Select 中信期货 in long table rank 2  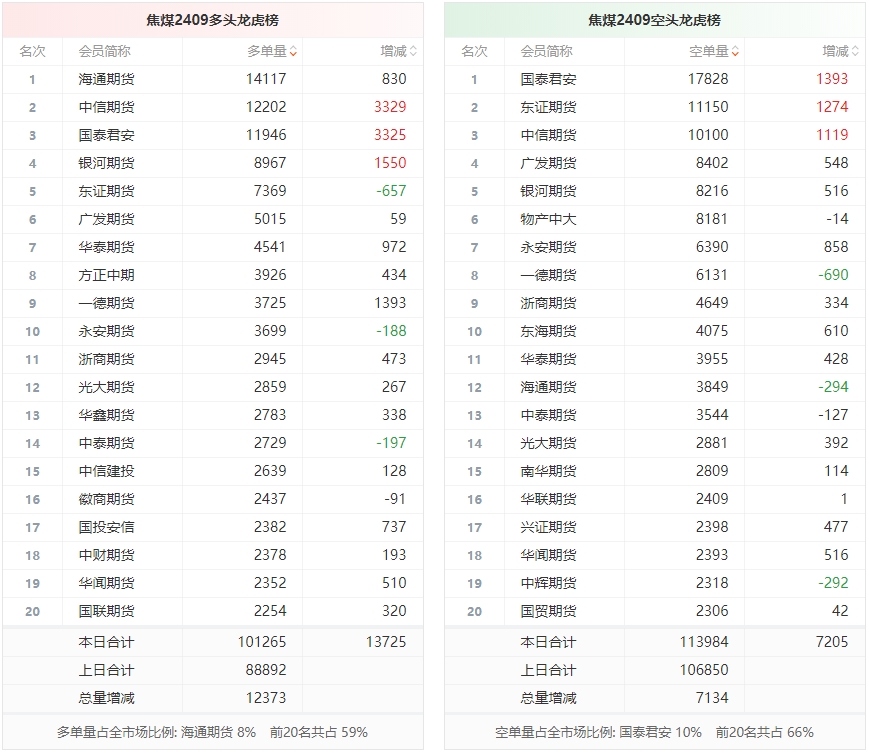[106, 107]
